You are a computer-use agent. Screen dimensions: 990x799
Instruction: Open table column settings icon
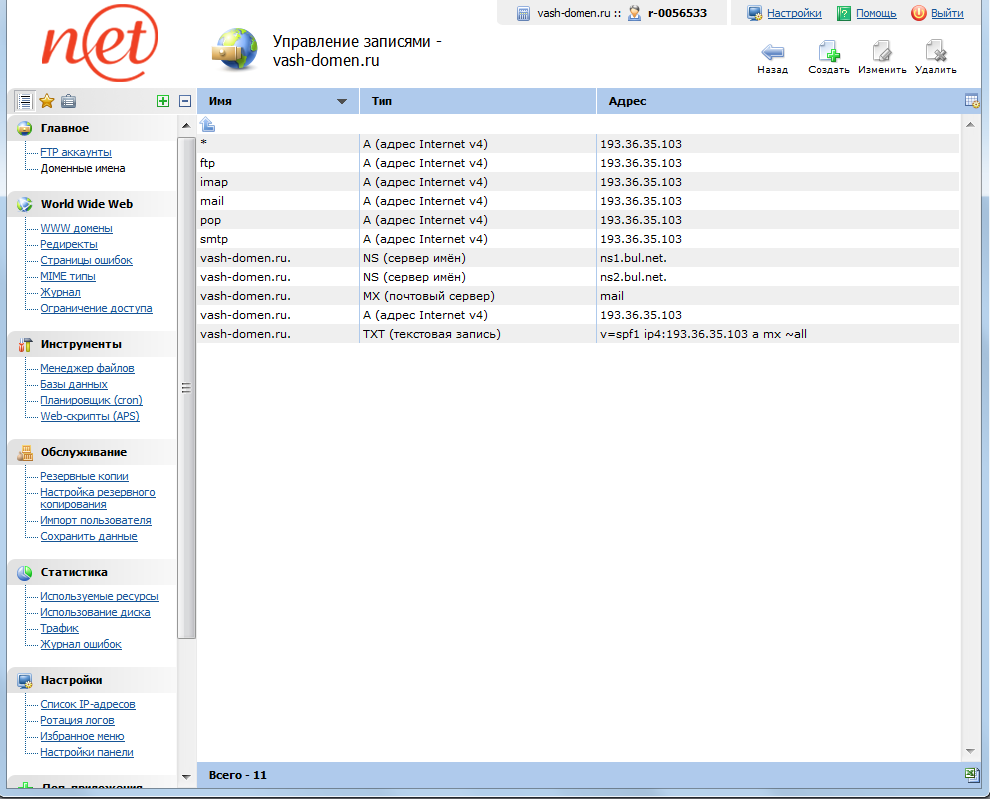click(x=971, y=101)
